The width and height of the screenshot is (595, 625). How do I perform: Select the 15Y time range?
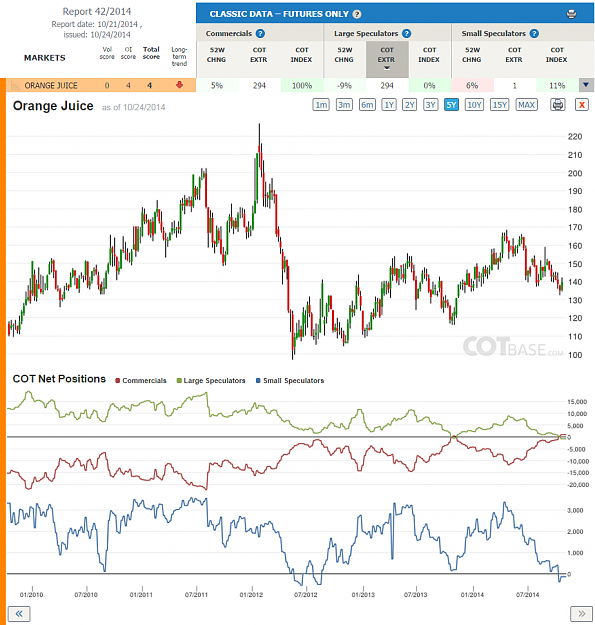coord(500,105)
